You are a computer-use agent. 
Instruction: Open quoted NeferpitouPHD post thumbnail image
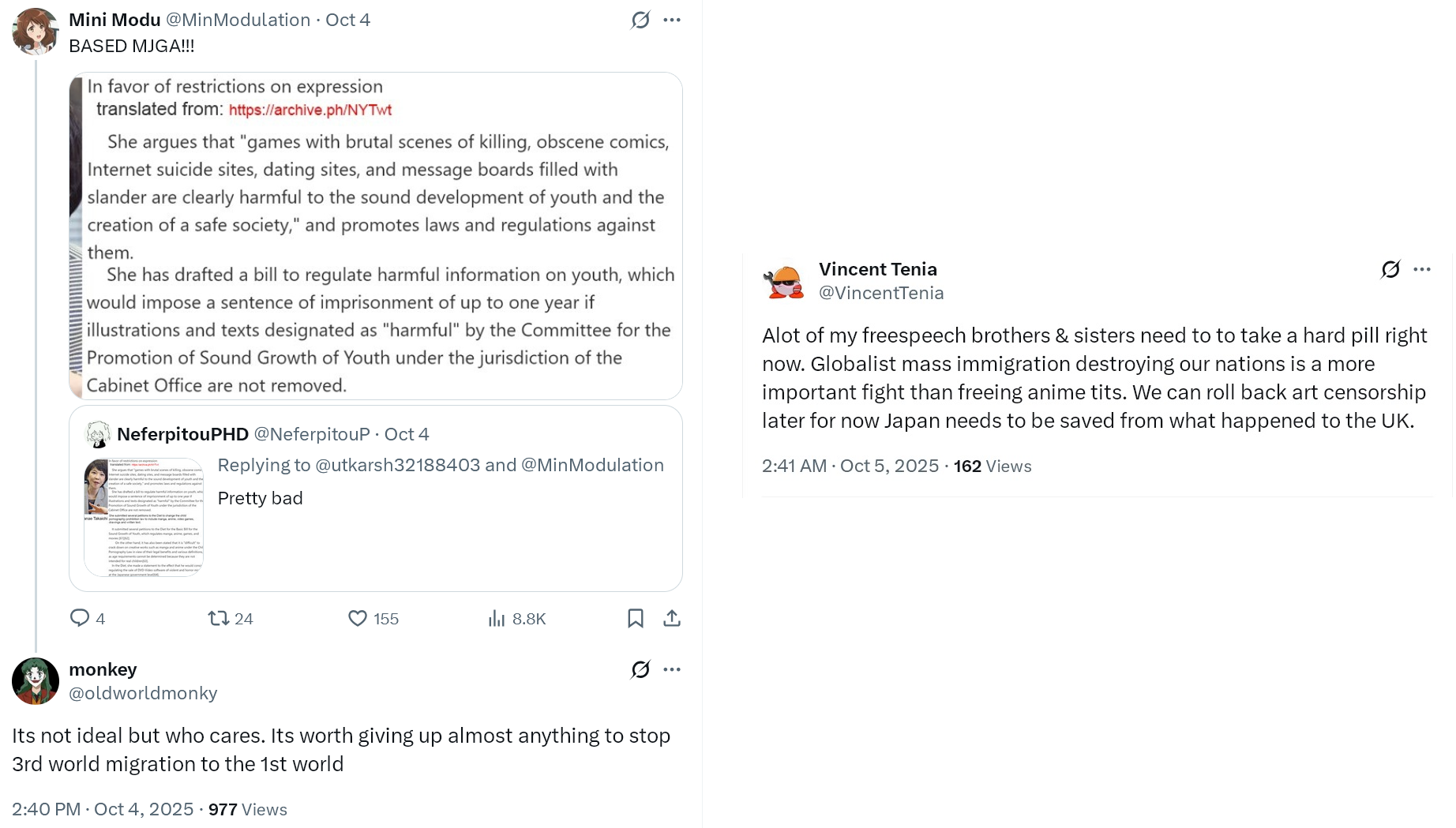[x=144, y=517]
